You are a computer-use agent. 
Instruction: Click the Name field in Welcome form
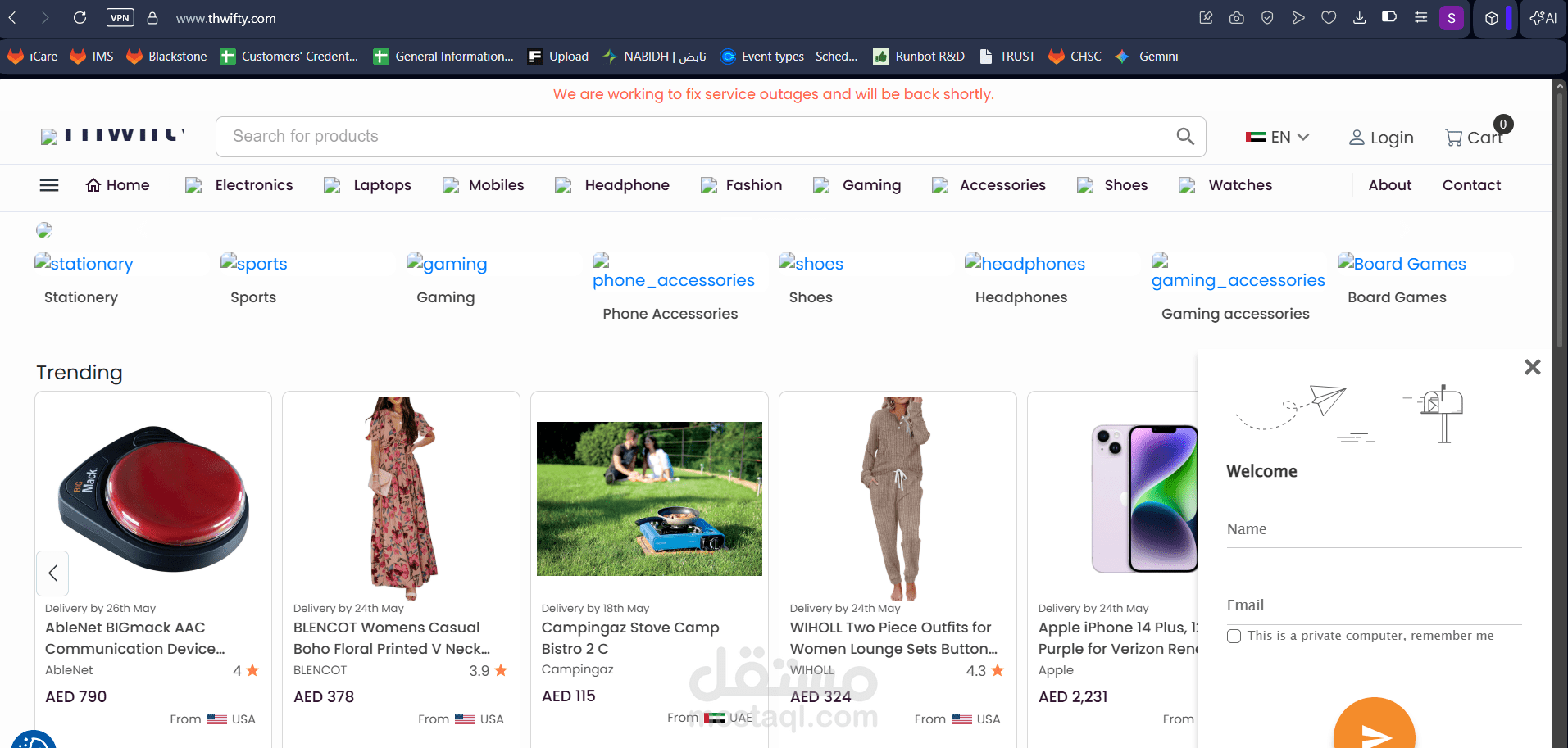click(1375, 530)
